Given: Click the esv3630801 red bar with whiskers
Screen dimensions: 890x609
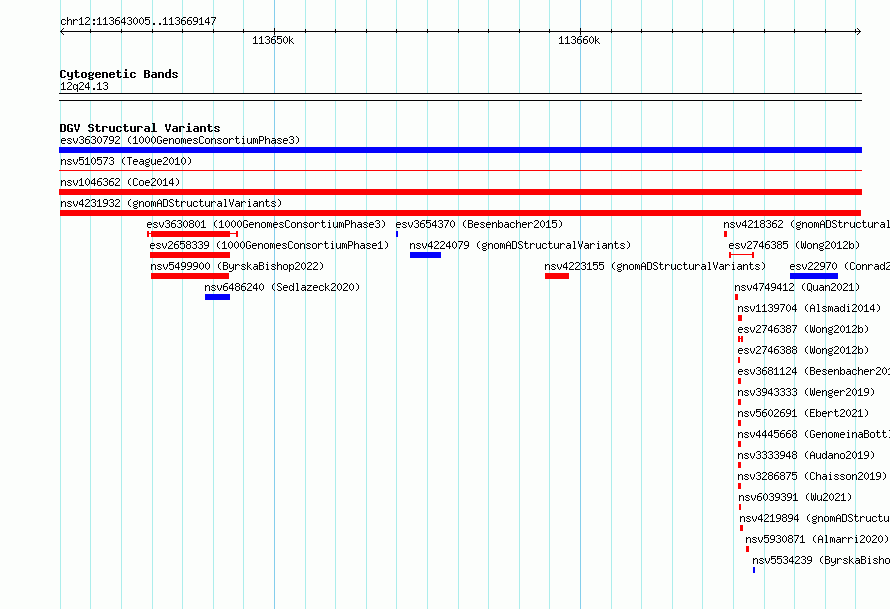Looking at the screenshot, I should coord(192,234).
